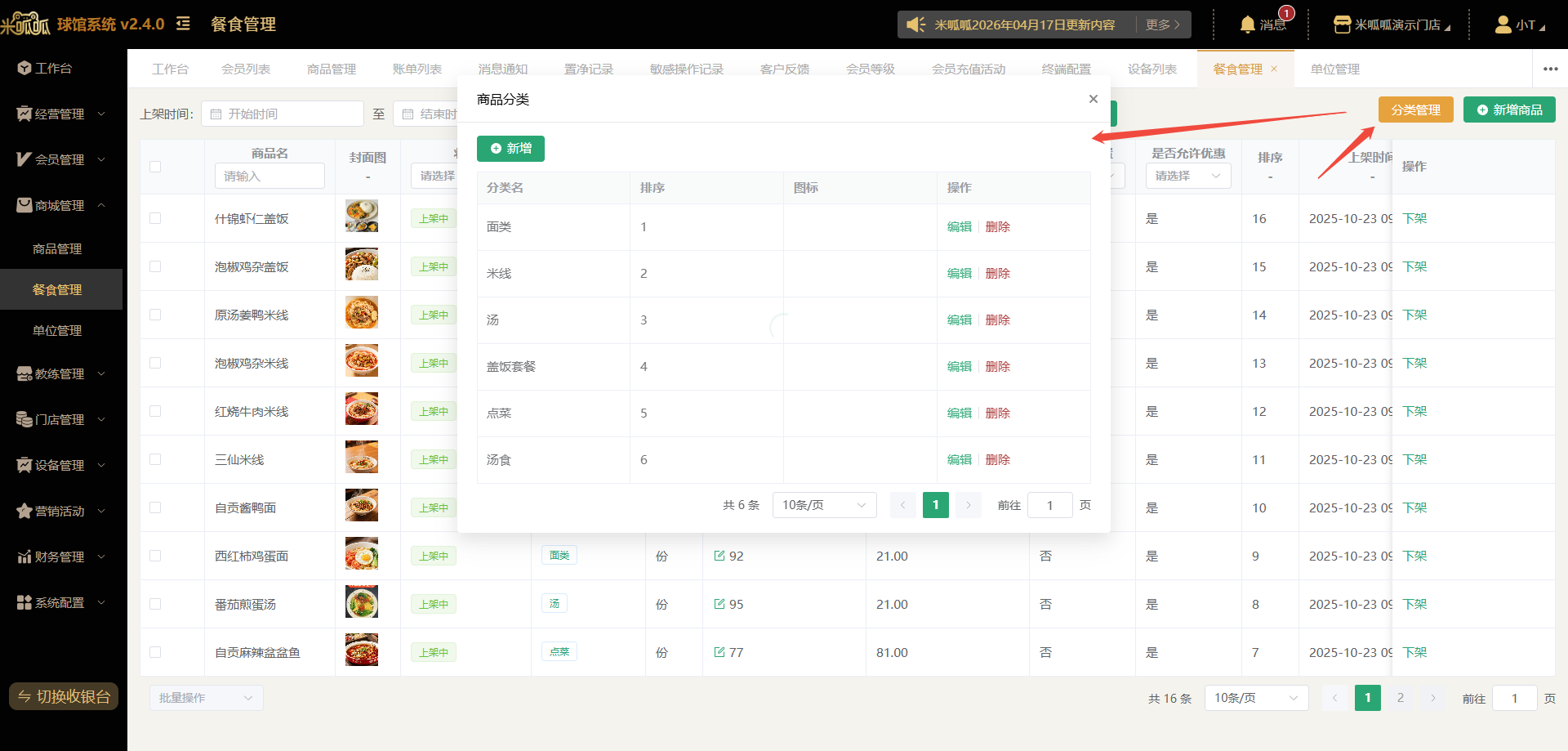Click the dialog page jump input
The image size is (1568, 751).
pyautogui.click(x=1049, y=505)
